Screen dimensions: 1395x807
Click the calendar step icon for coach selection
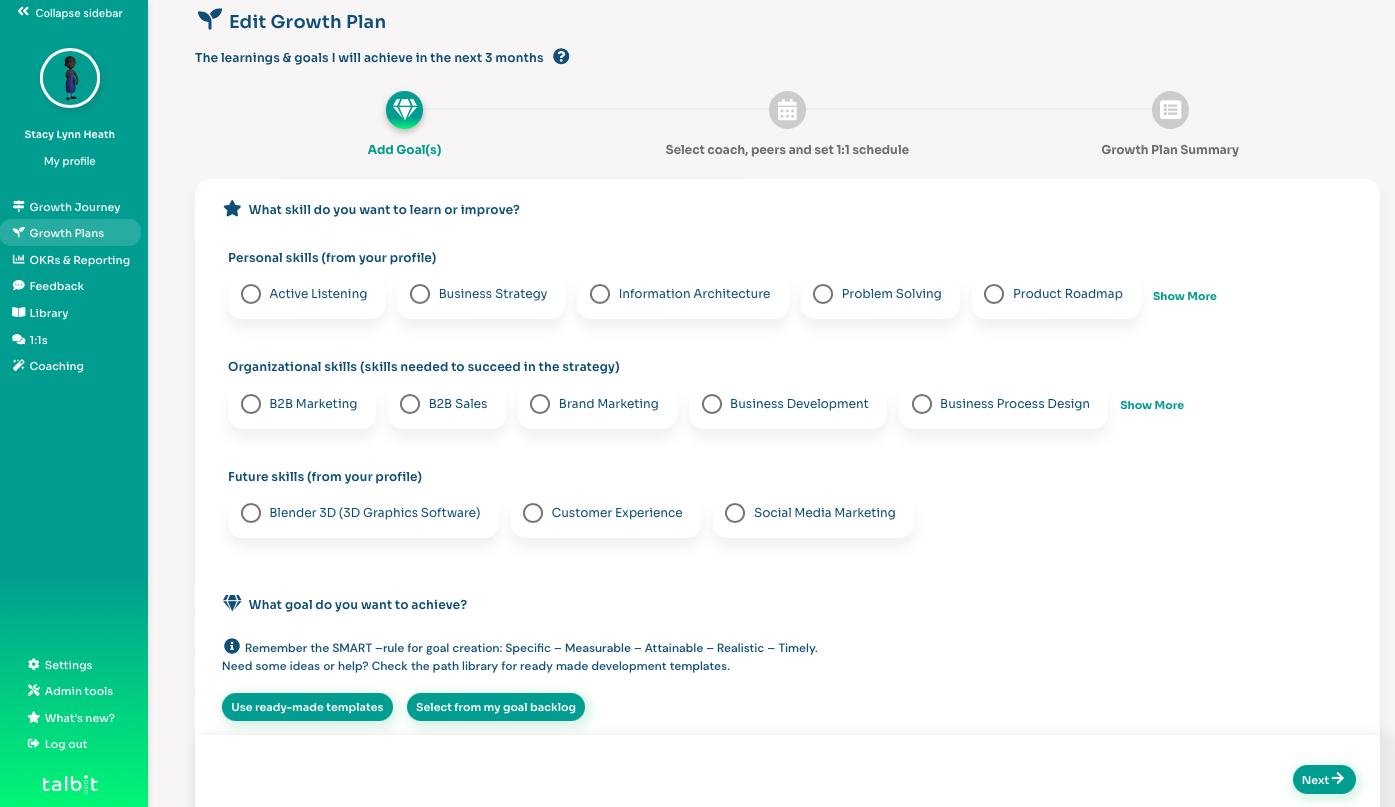pyautogui.click(x=787, y=110)
